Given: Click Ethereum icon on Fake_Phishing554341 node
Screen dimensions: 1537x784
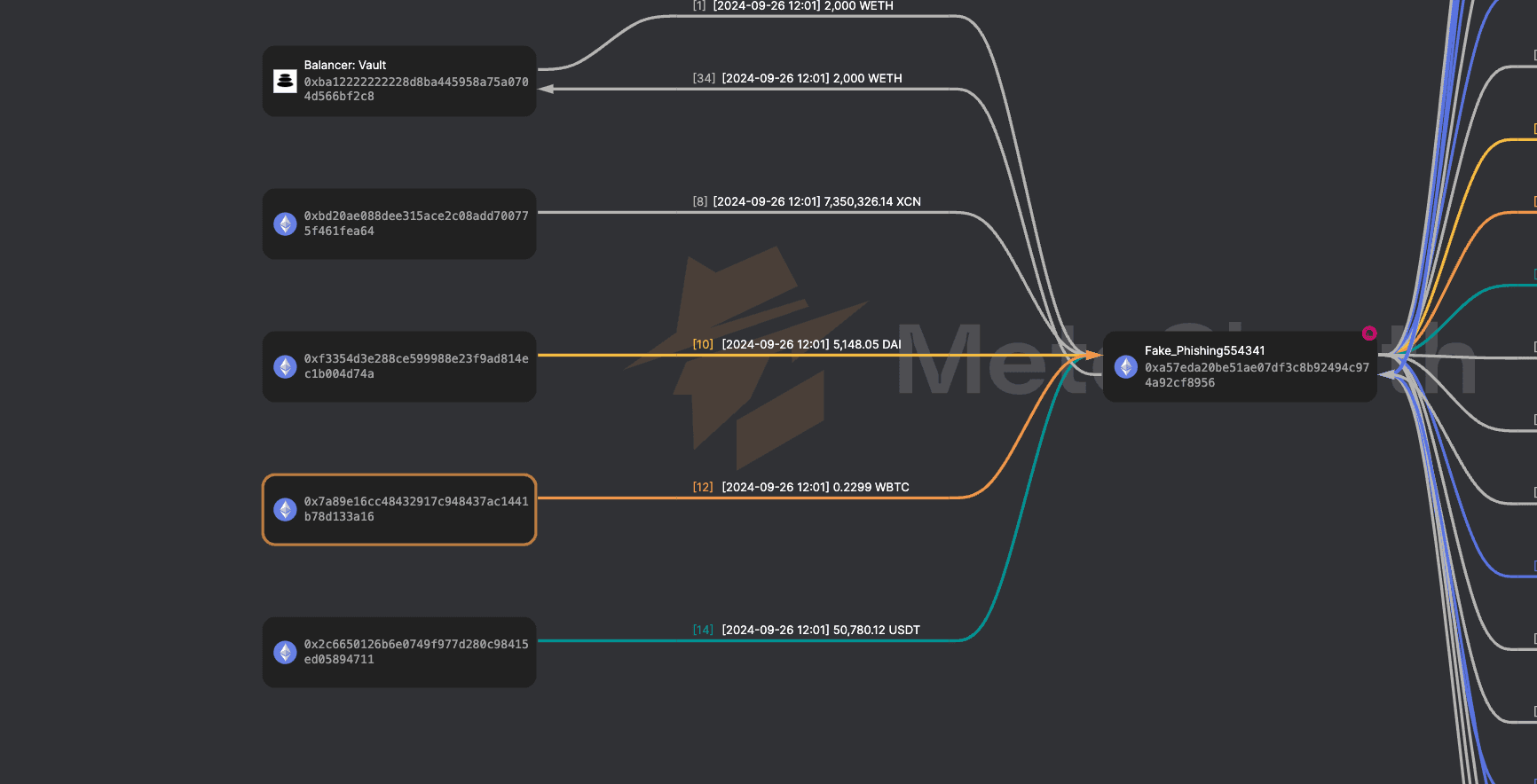Looking at the screenshot, I should point(1126,366).
